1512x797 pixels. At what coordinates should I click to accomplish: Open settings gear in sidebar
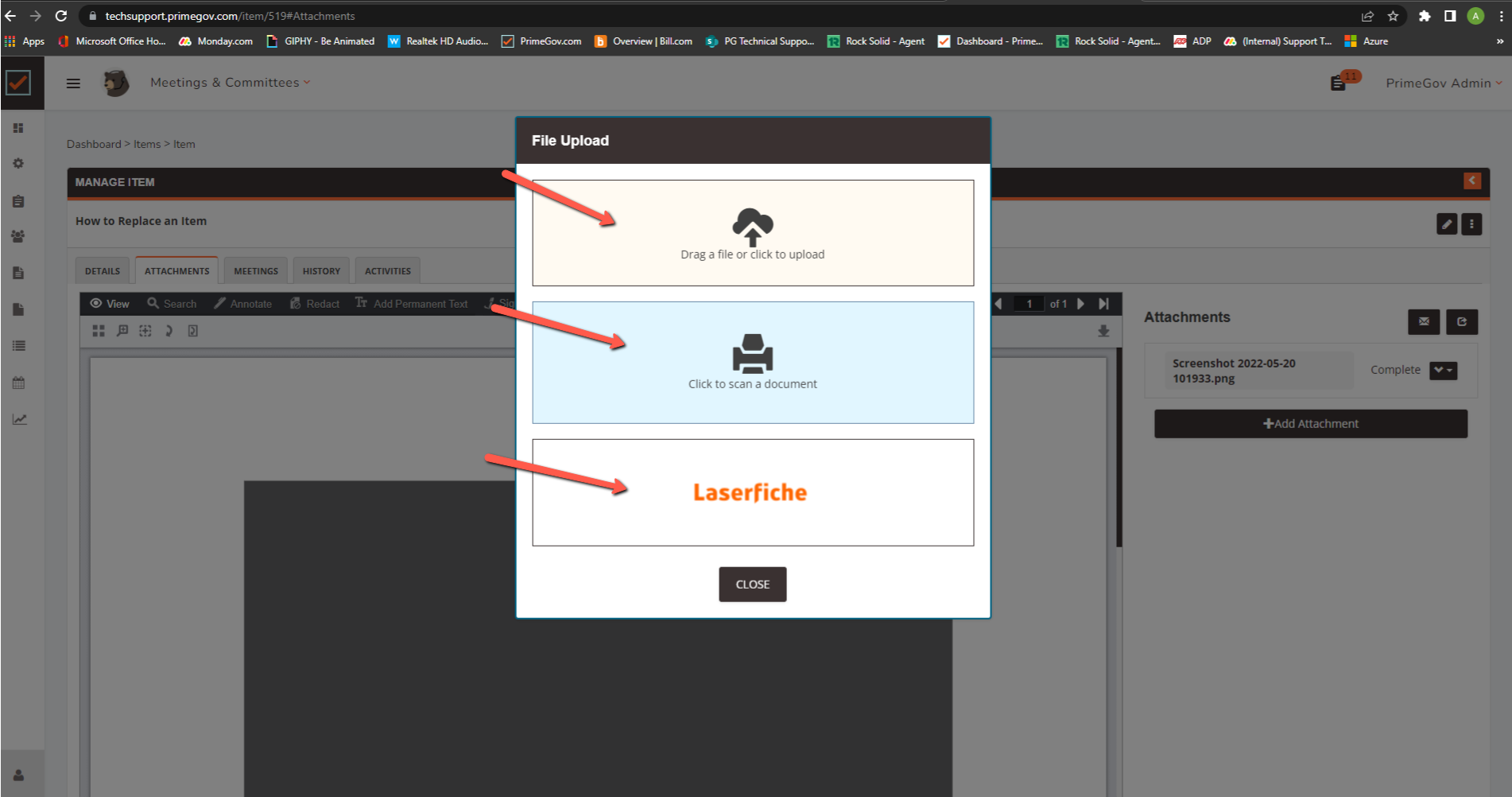tap(18, 163)
